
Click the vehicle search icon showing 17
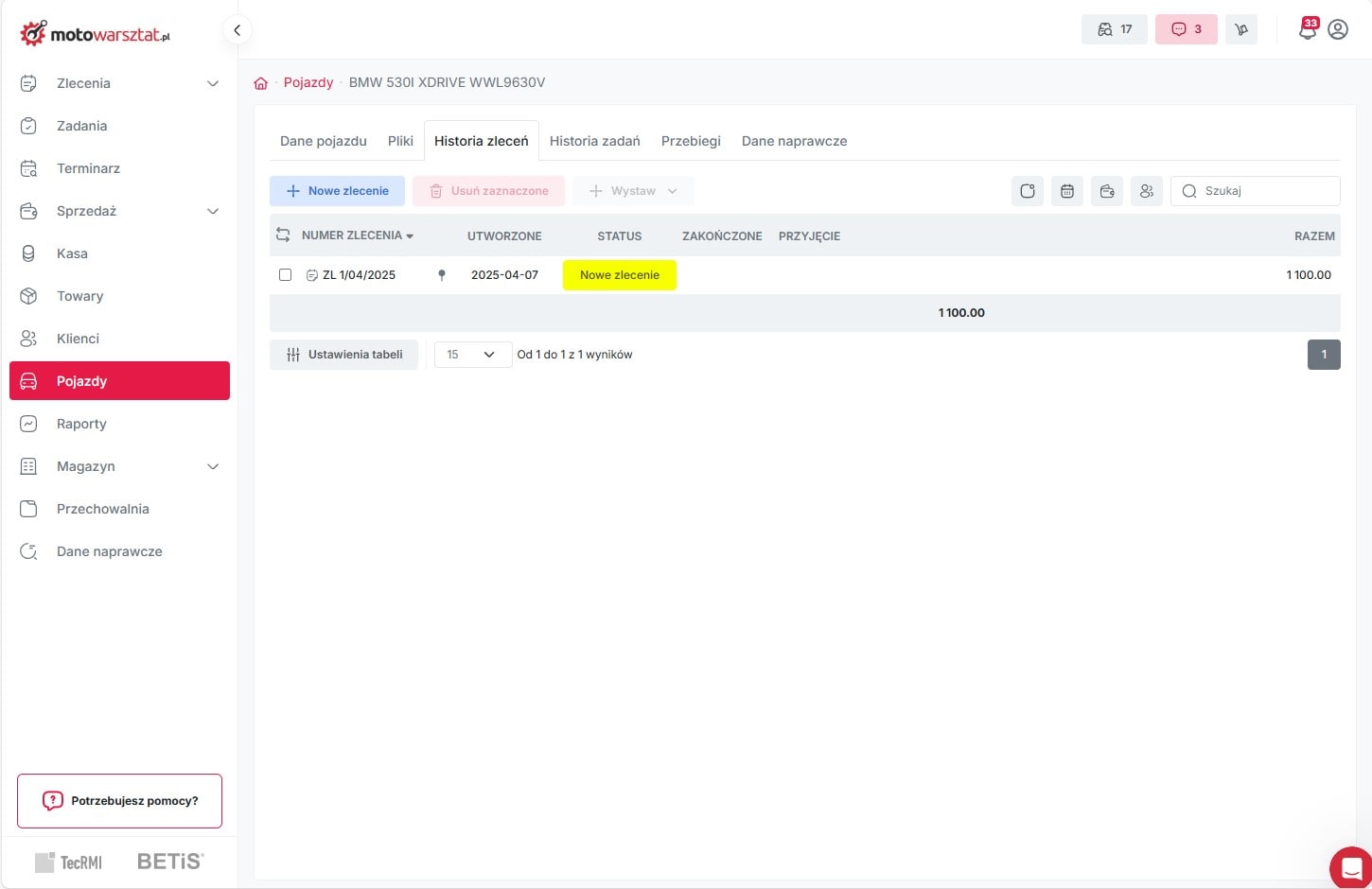tap(1114, 29)
